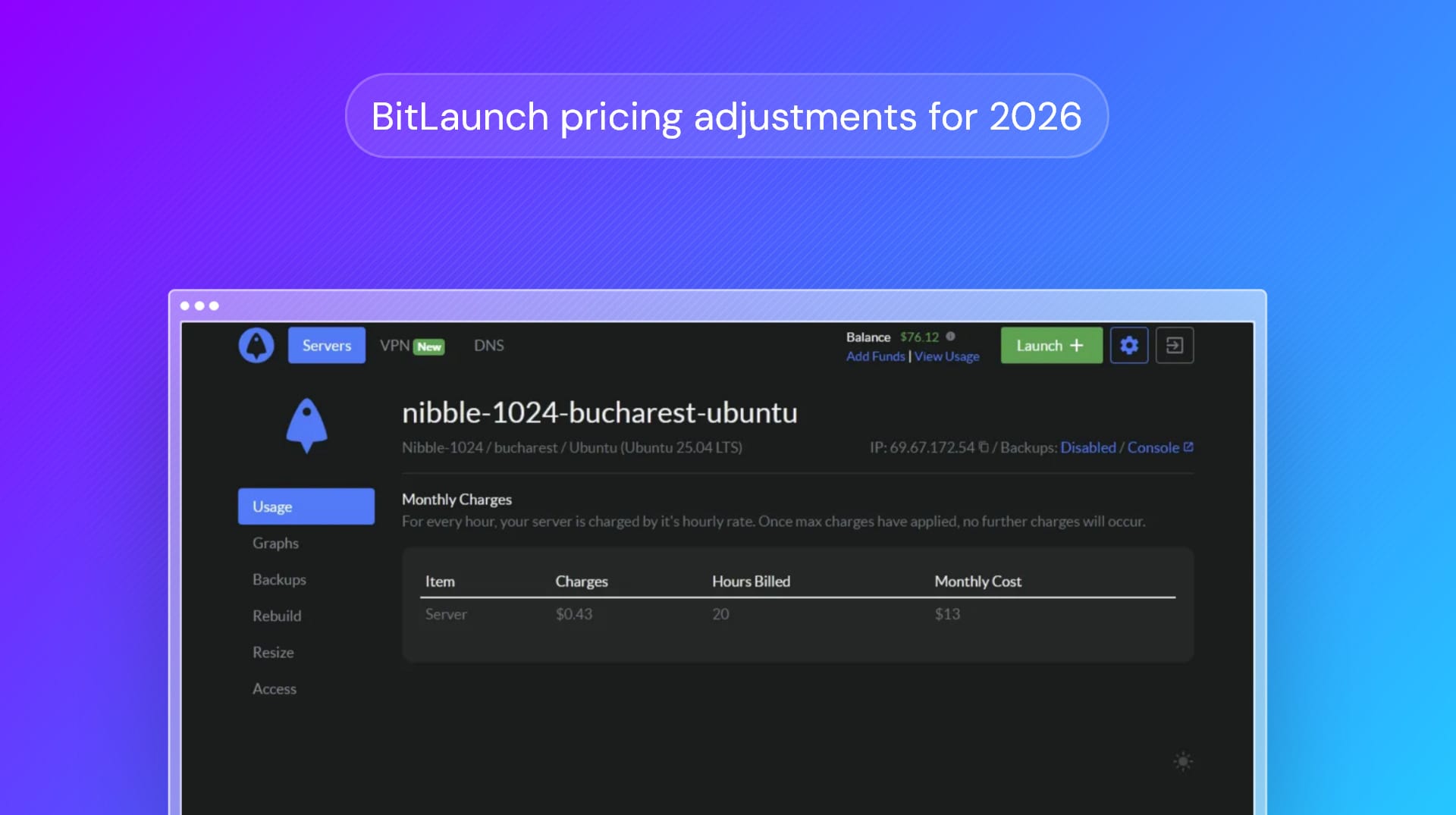Click the Hours Billed column header
The width and height of the screenshot is (1456, 815).
pyautogui.click(x=751, y=581)
